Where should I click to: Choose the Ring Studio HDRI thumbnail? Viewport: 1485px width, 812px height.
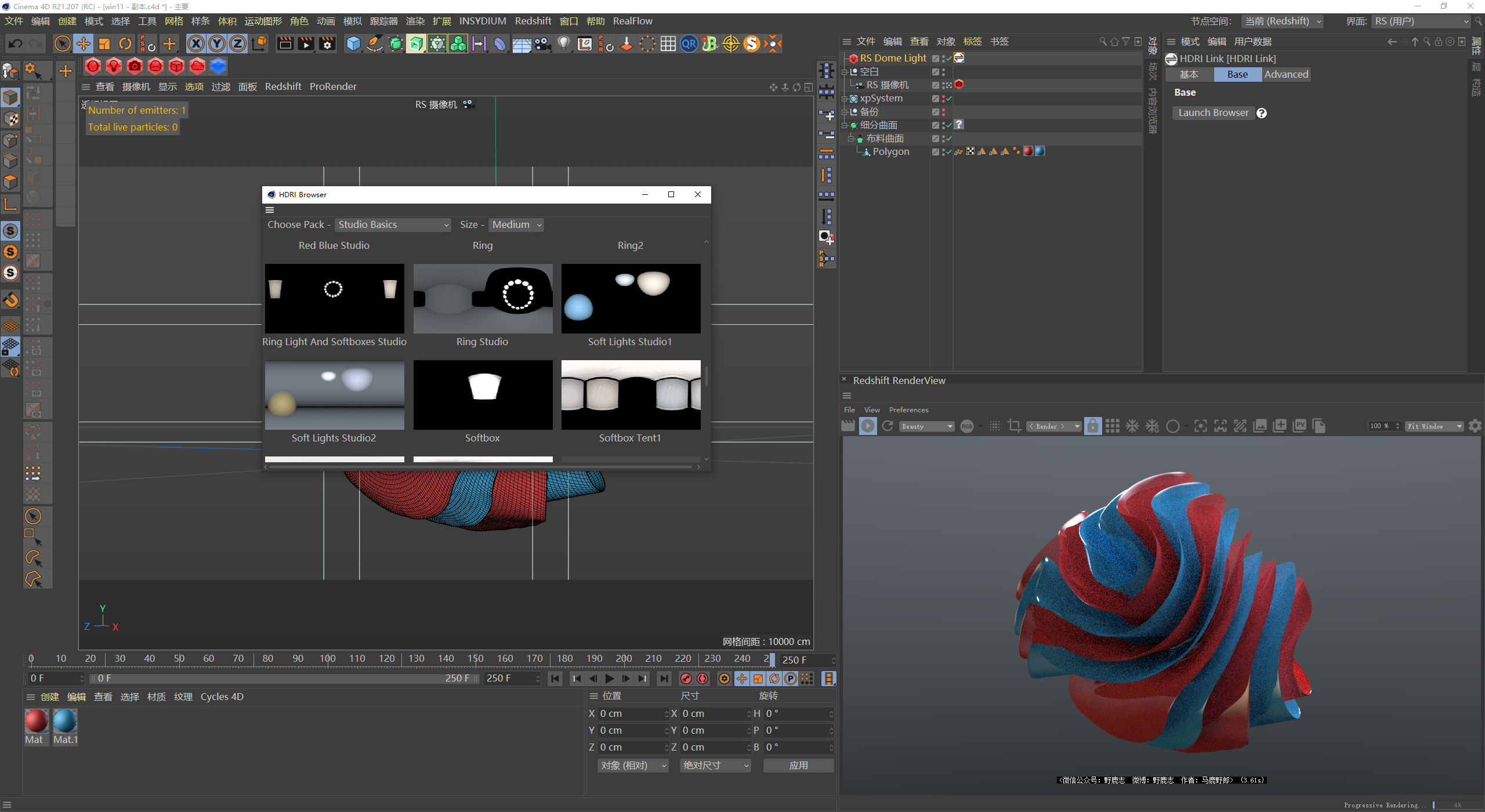point(483,299)
